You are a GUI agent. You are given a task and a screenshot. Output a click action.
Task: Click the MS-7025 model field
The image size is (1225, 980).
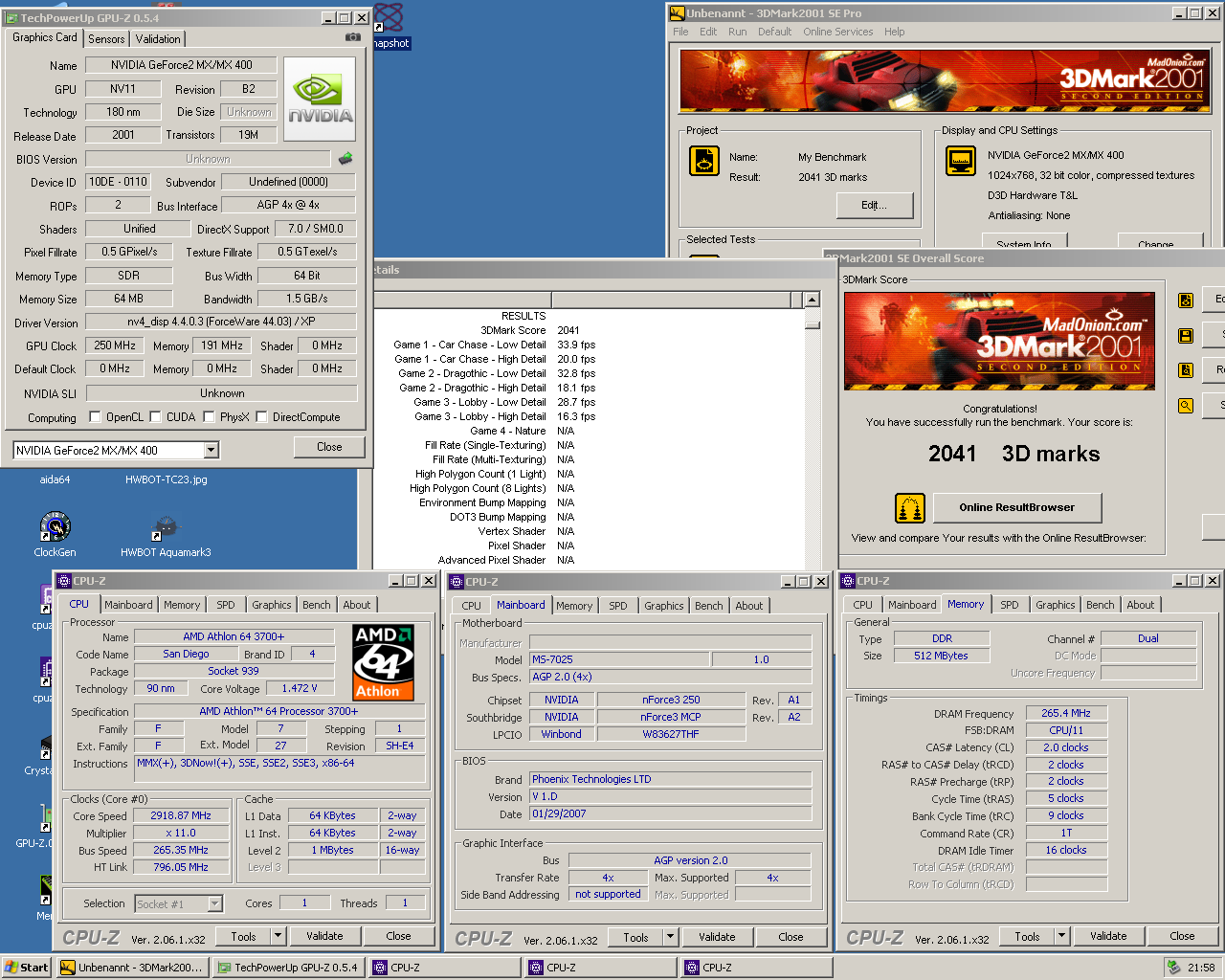tap(619, 659)
